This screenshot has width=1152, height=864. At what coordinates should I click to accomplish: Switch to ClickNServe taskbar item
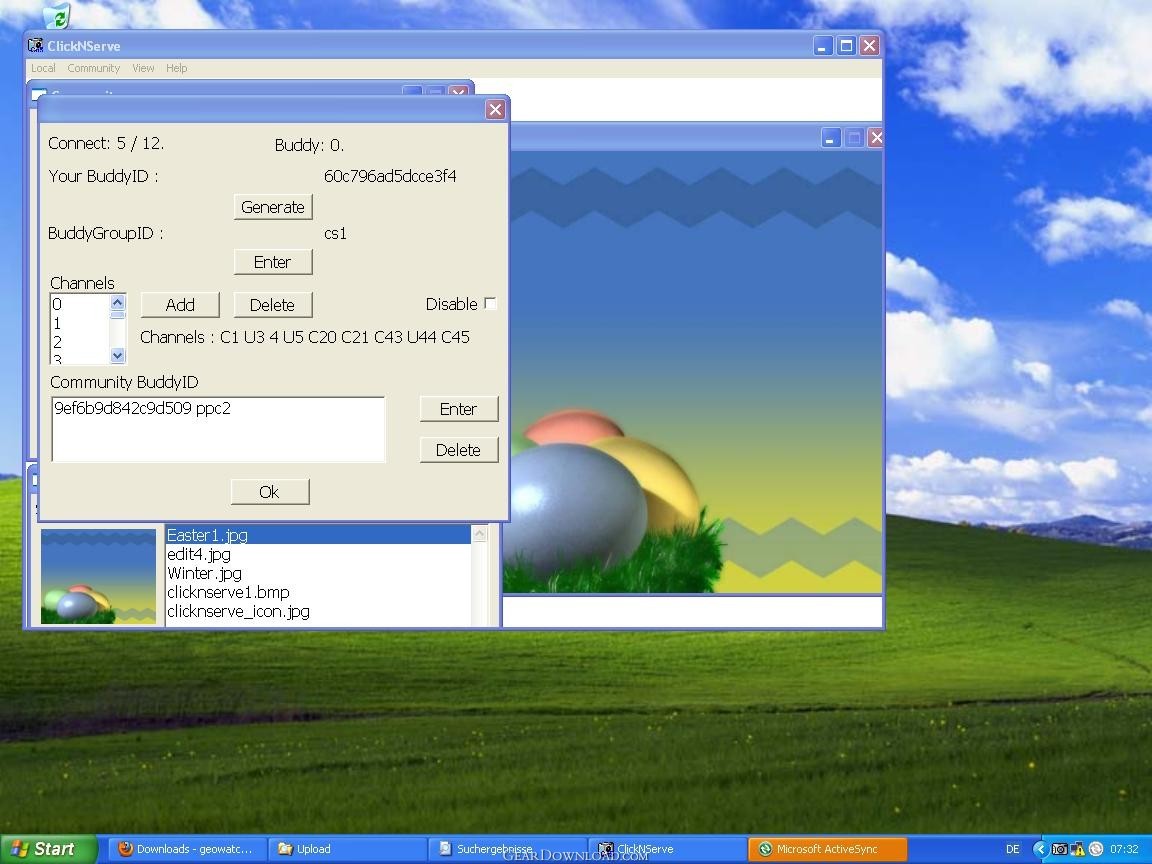click(666, 849)
